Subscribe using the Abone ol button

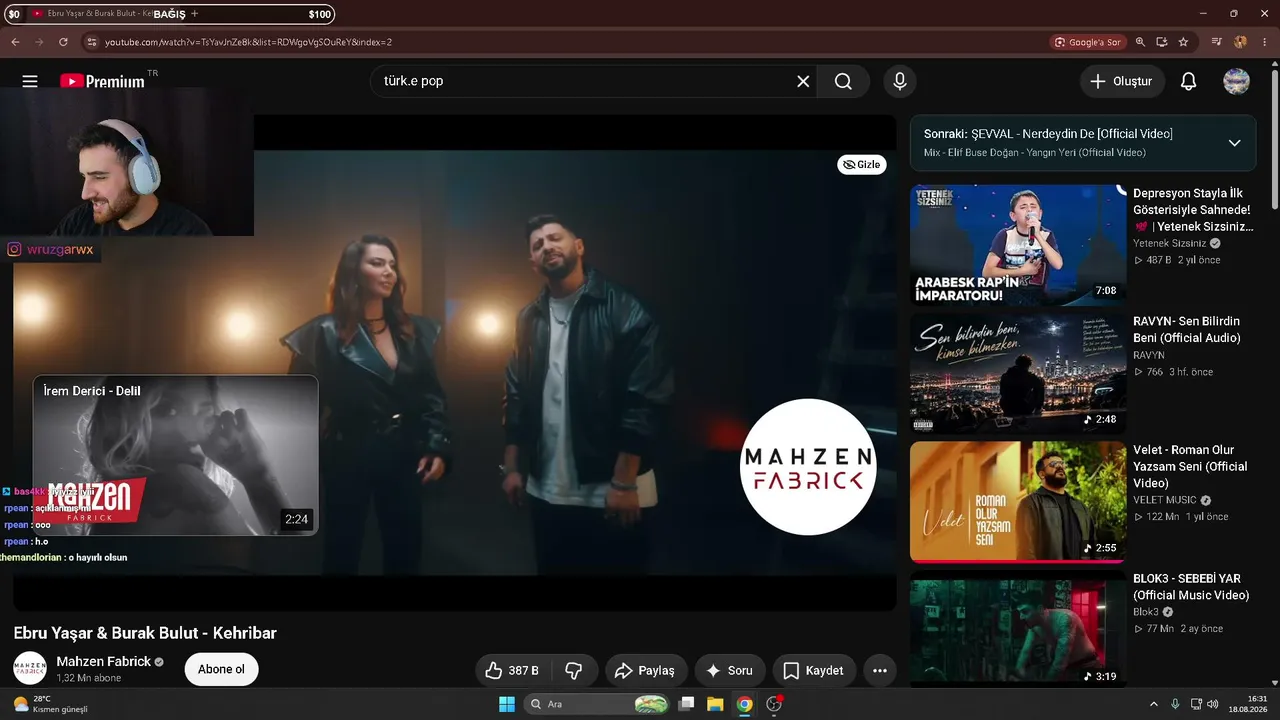(x=222, y=669)
